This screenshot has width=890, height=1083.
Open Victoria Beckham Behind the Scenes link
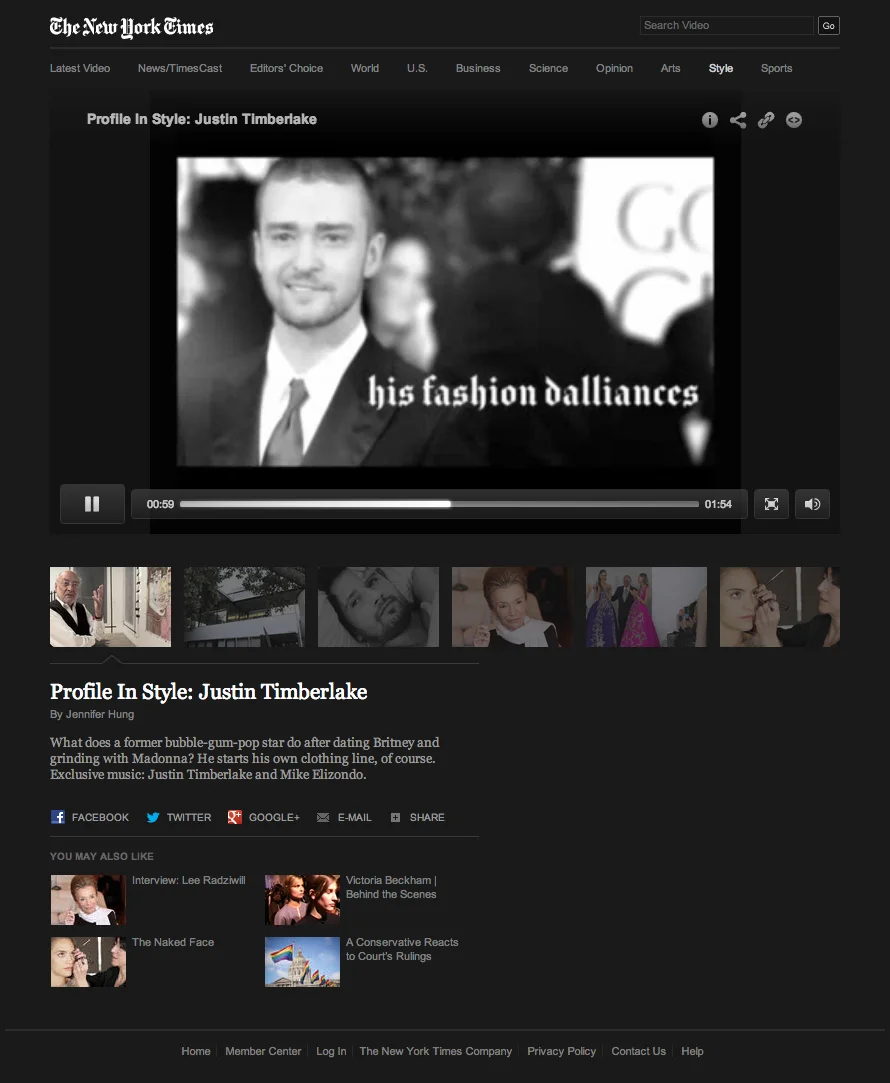391,887
